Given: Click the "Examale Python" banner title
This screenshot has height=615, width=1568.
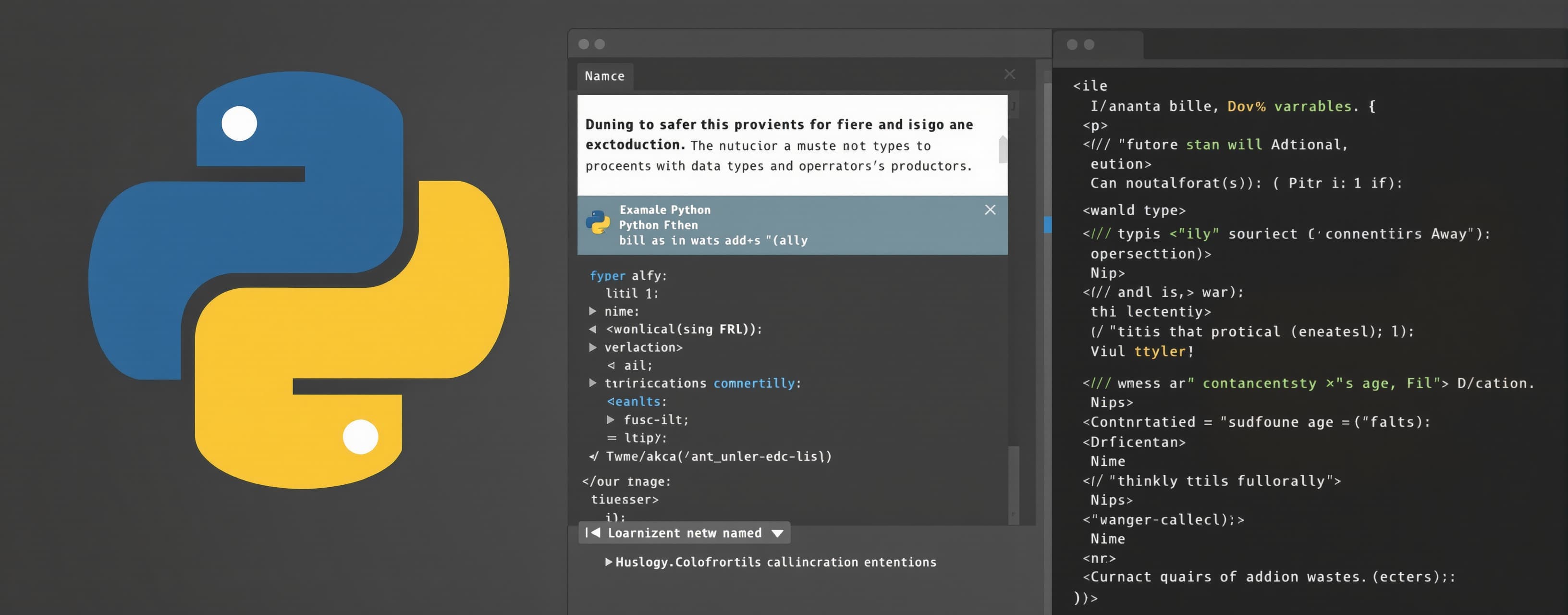Looking at the screenshot, I should 665,209.
